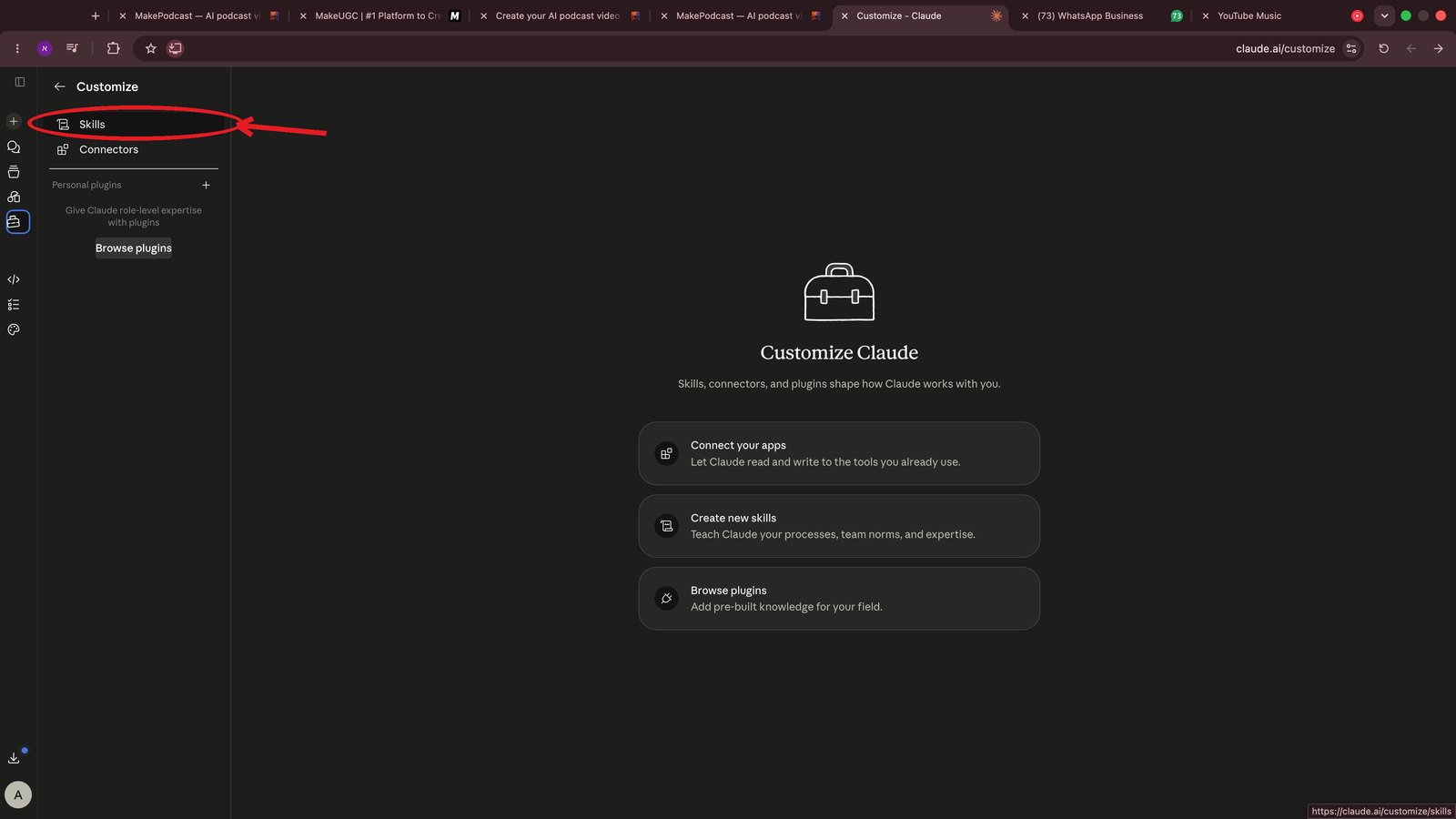Click the large toolbox illustration

coord(839,291)
